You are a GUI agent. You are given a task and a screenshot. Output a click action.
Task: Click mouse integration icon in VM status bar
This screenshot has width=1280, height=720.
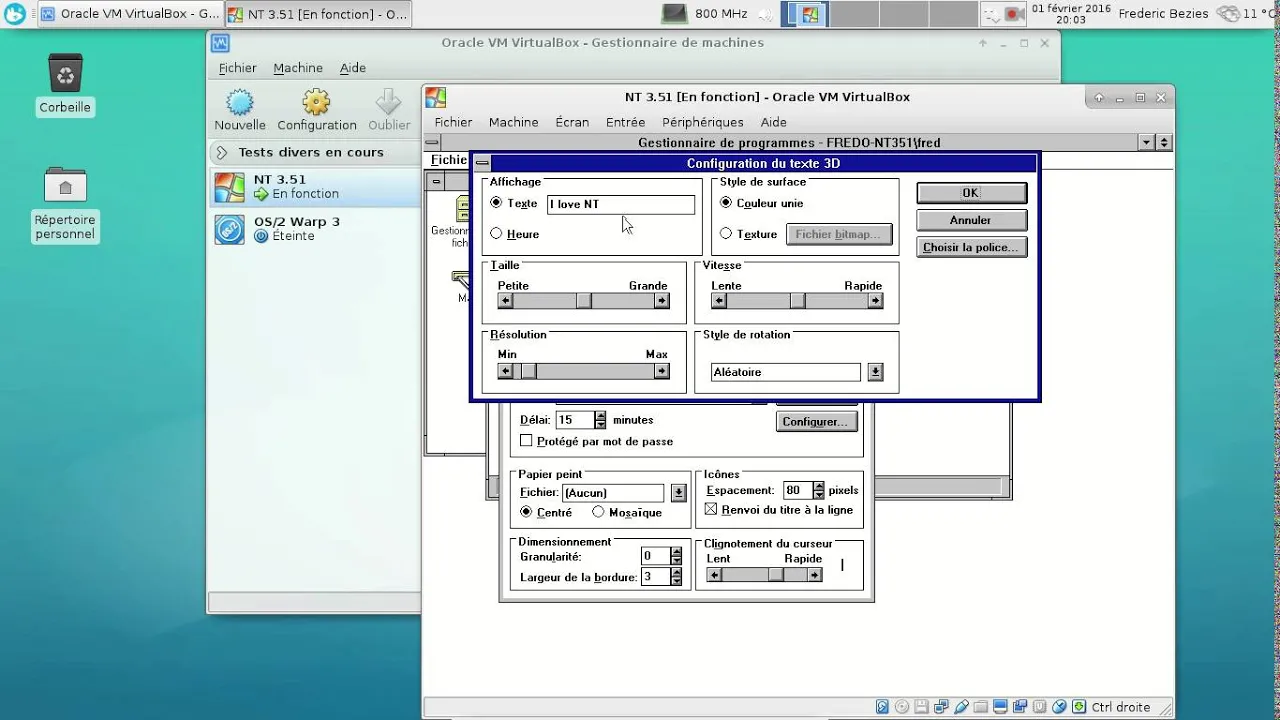(x=1059, y=707)
